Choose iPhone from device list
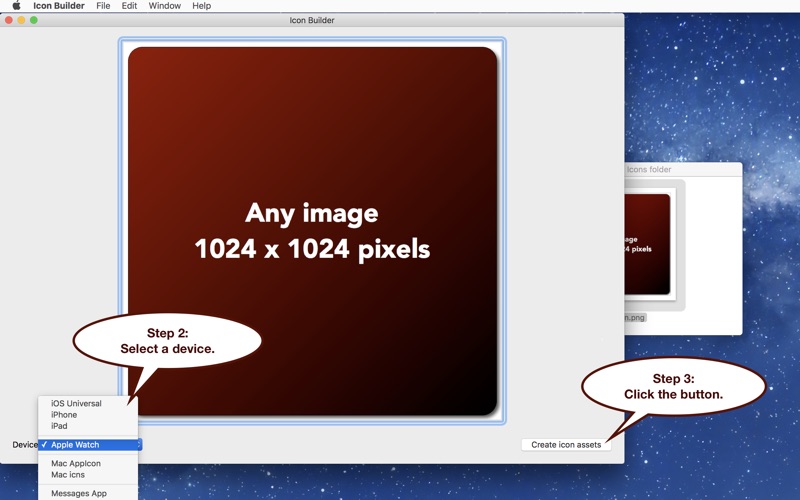The width and height of the screenshot is (800, 500). coord(88,415)
